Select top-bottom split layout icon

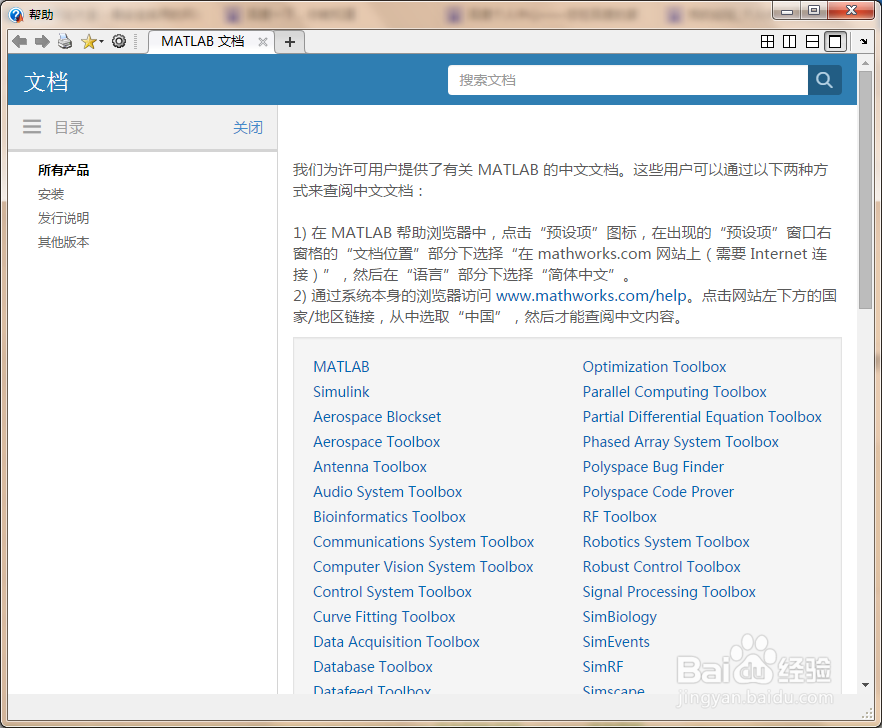point(812,42)
